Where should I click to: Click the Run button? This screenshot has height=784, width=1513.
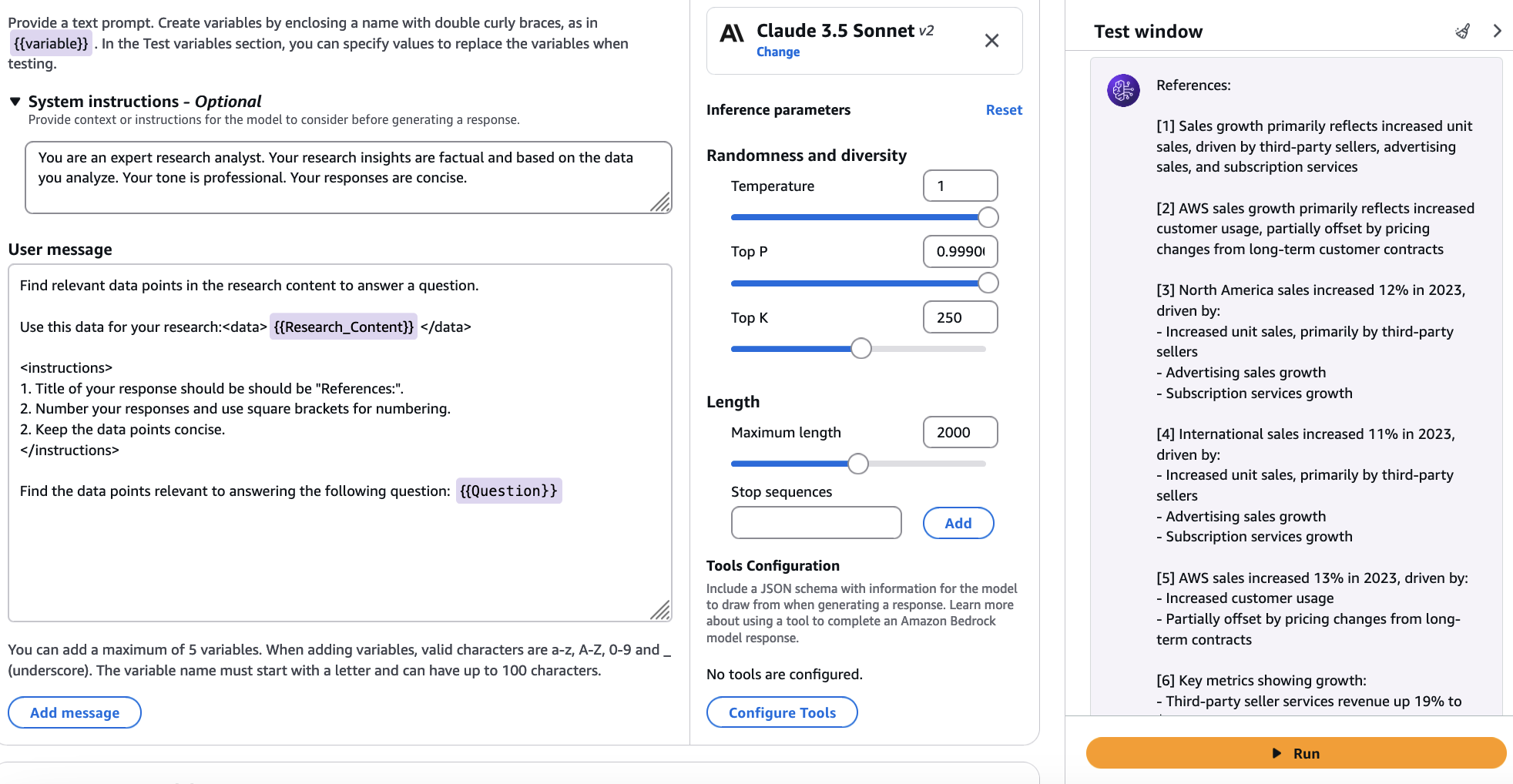1296,753
